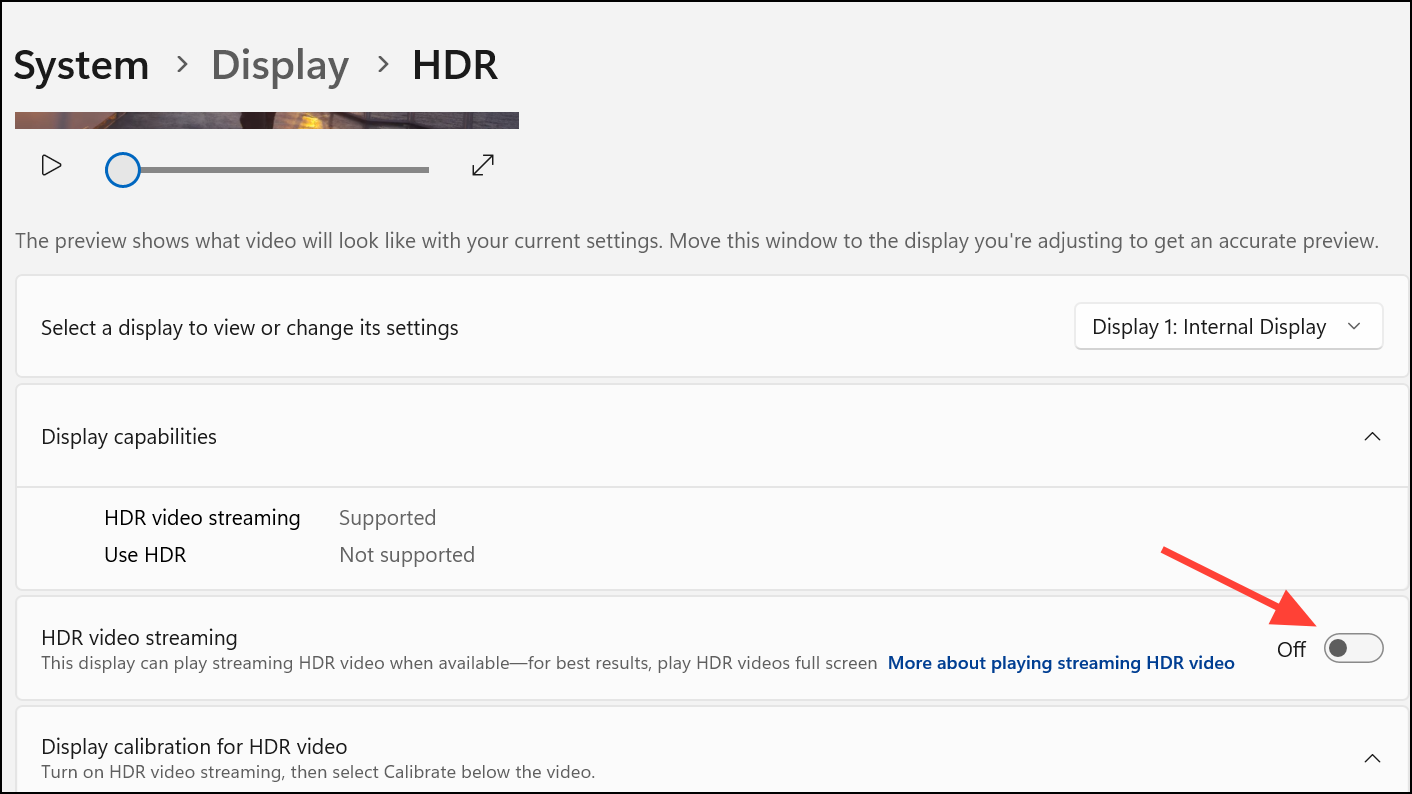Collapse the Display capabilities section
The width and height of the screenshot is (1412, 794).
coord(1373,437)
